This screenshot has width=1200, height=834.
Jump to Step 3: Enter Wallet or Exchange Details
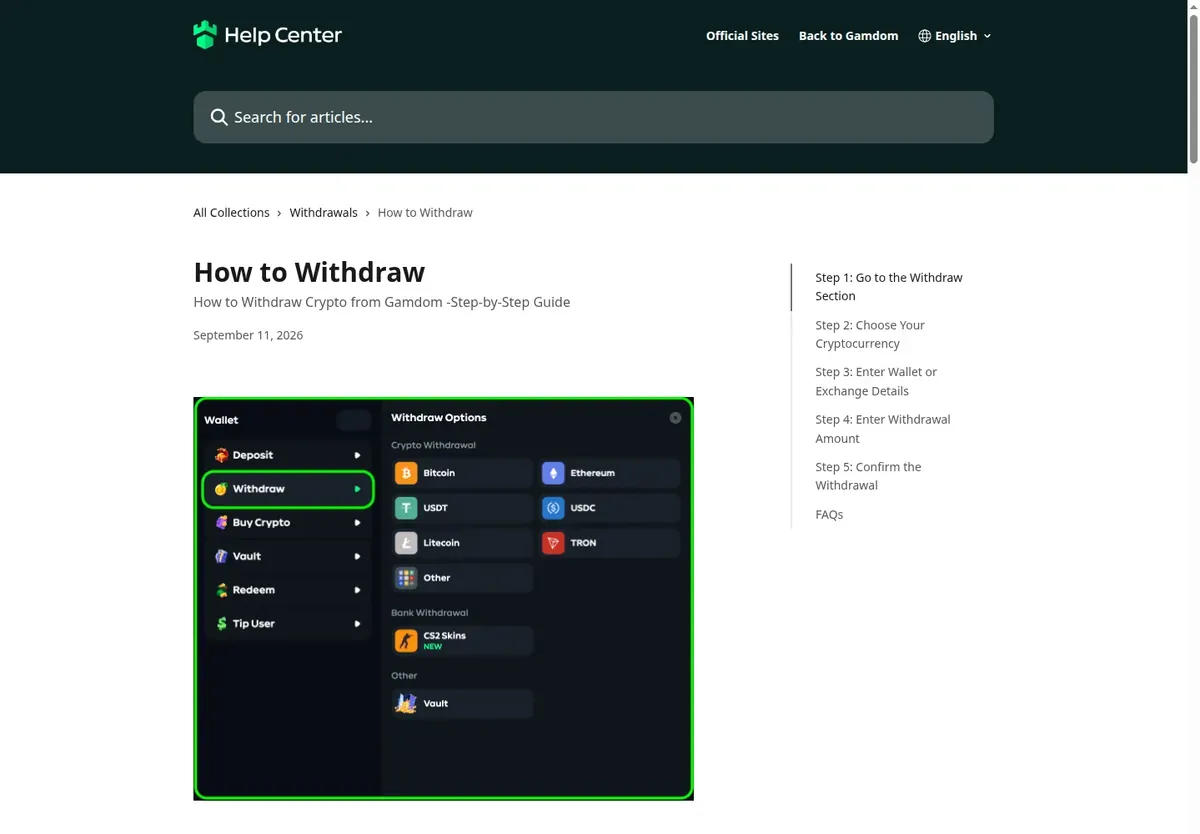tap(876, 381)
